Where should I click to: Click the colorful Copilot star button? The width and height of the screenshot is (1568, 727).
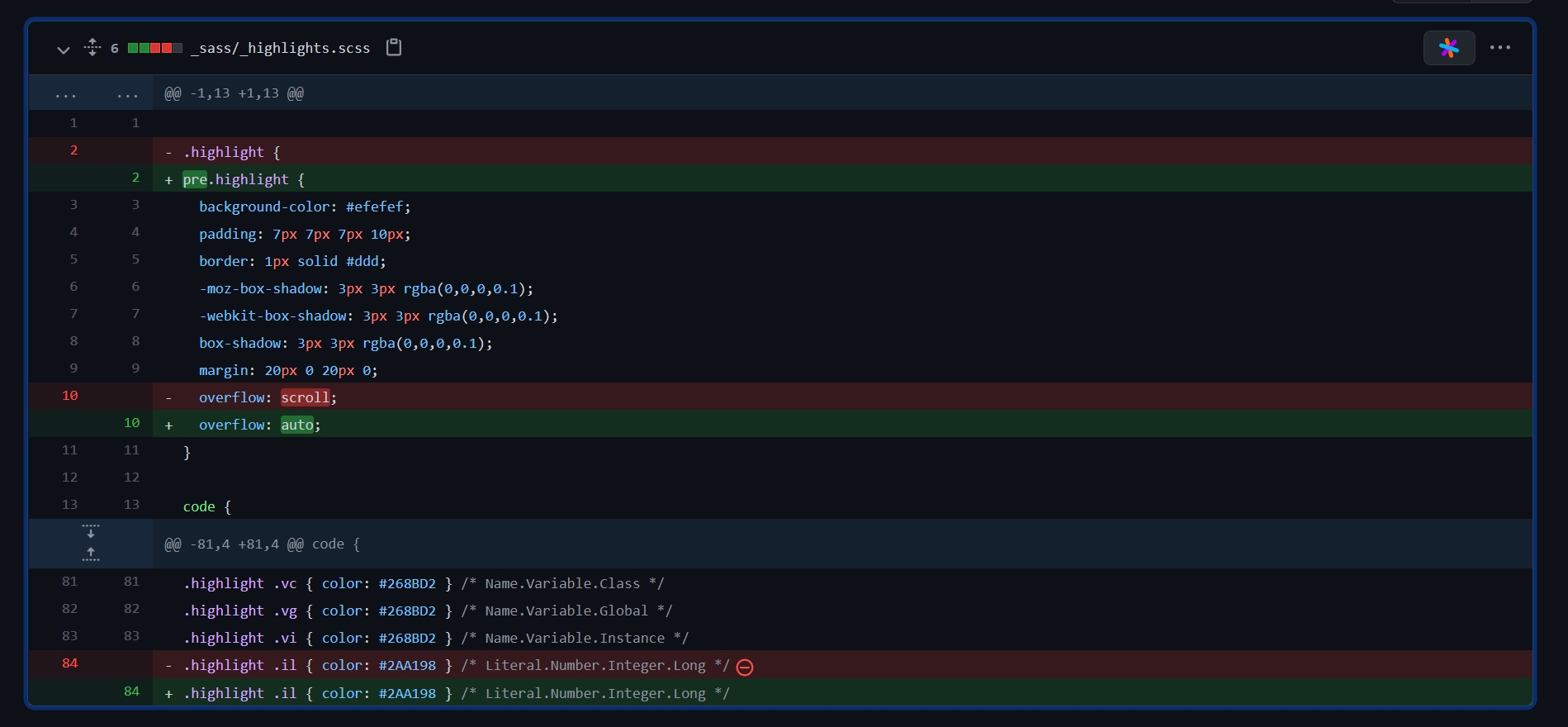[1448, 48]
